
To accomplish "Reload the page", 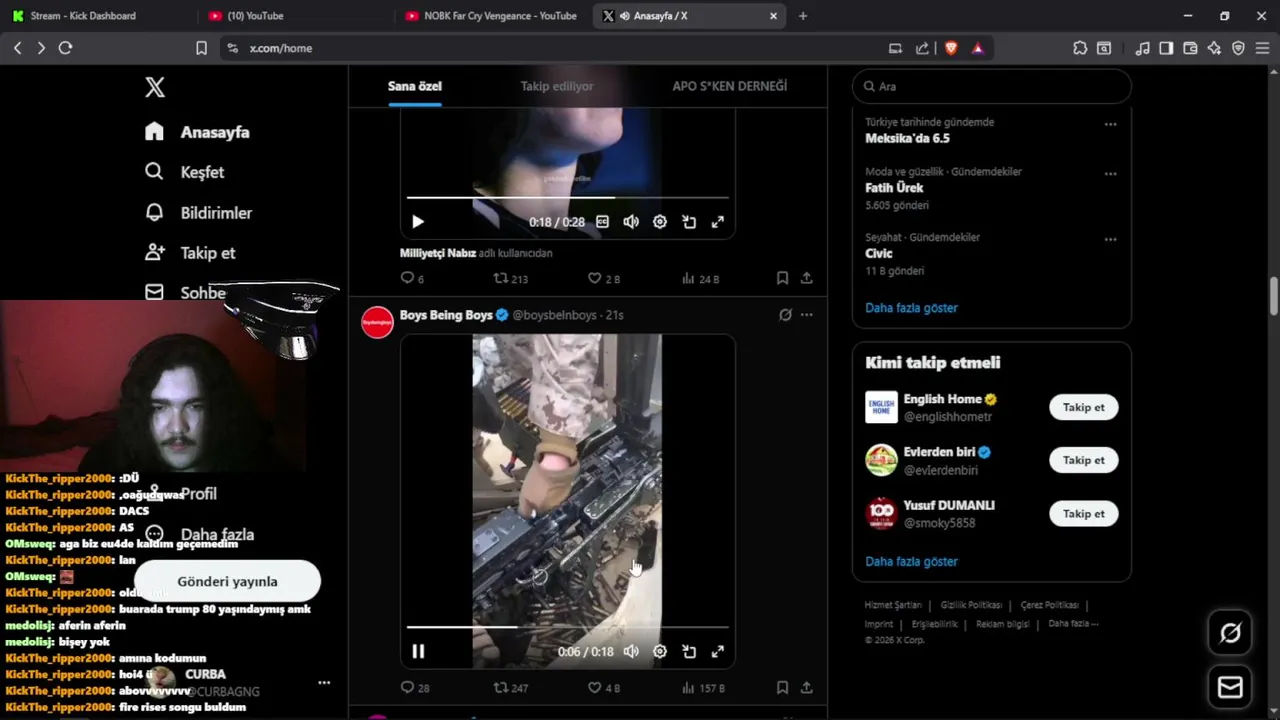I will [x=66, y=48].
